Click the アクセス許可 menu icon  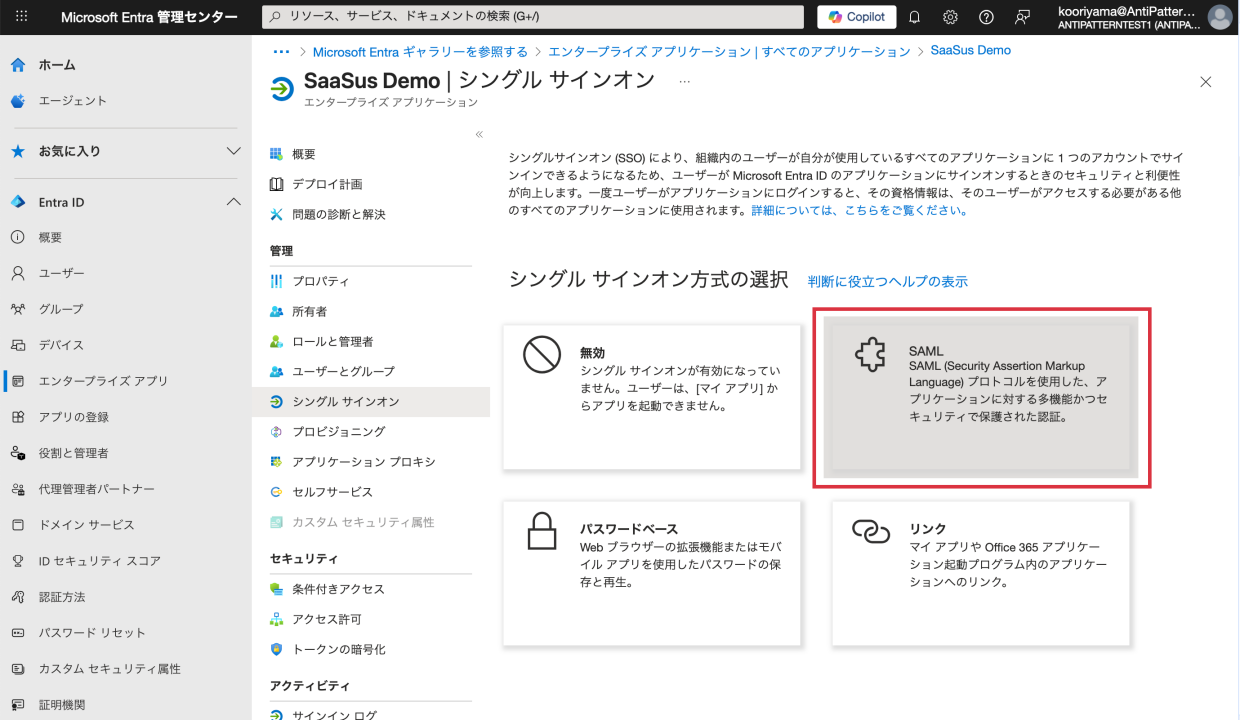pos(277,619)
